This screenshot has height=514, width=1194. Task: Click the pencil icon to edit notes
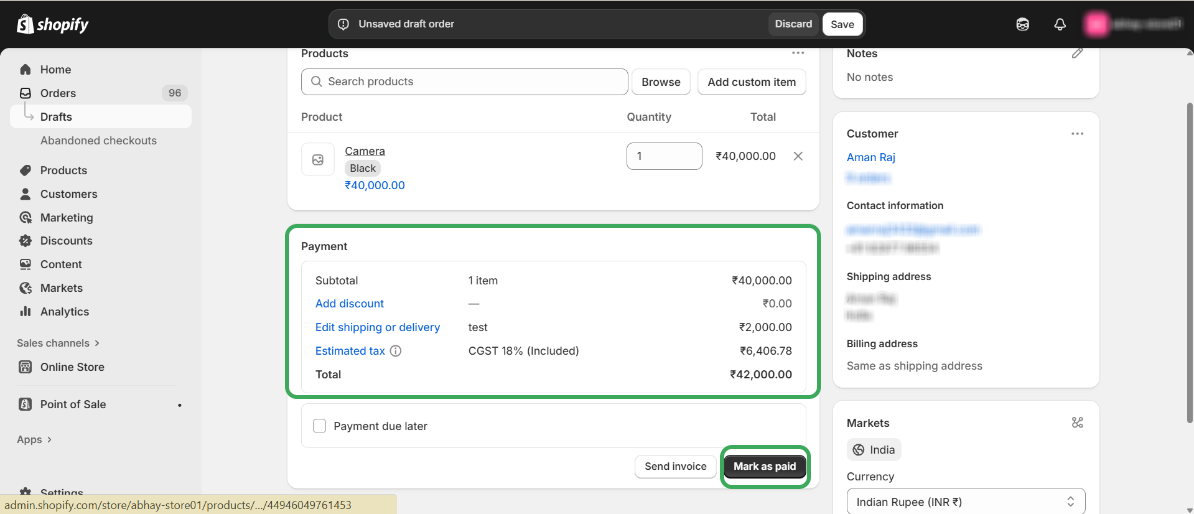1077,53
